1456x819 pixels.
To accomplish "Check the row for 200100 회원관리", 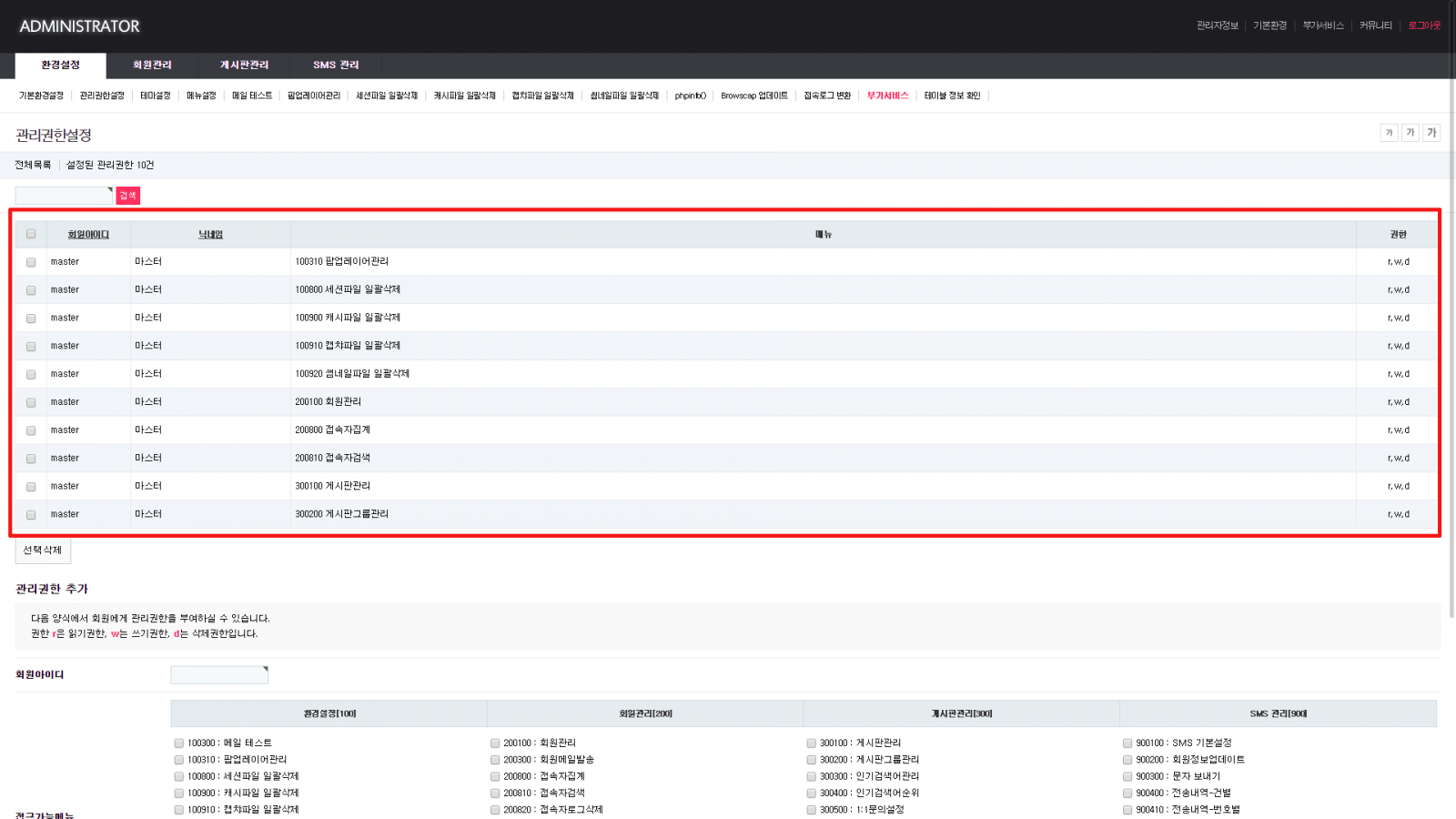I will pyautogui.click(x=31, y=402).
